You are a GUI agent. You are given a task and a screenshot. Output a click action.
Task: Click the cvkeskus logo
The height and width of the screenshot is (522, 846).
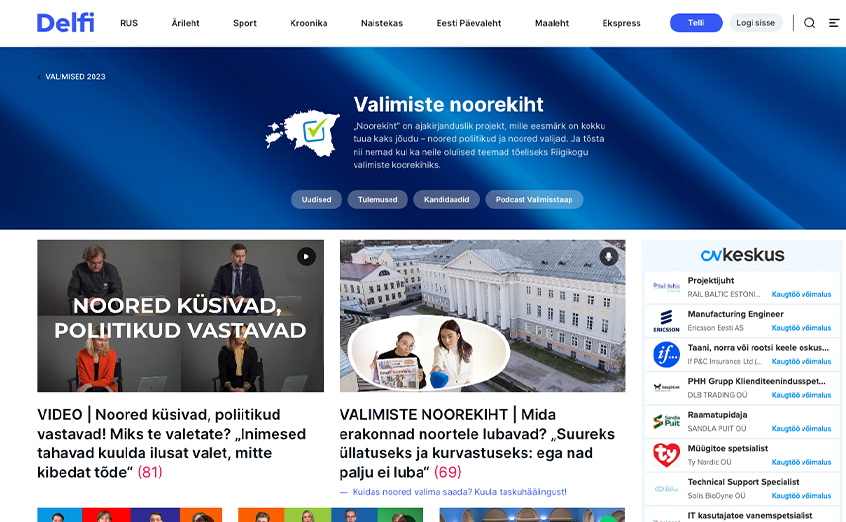[742, 255]
